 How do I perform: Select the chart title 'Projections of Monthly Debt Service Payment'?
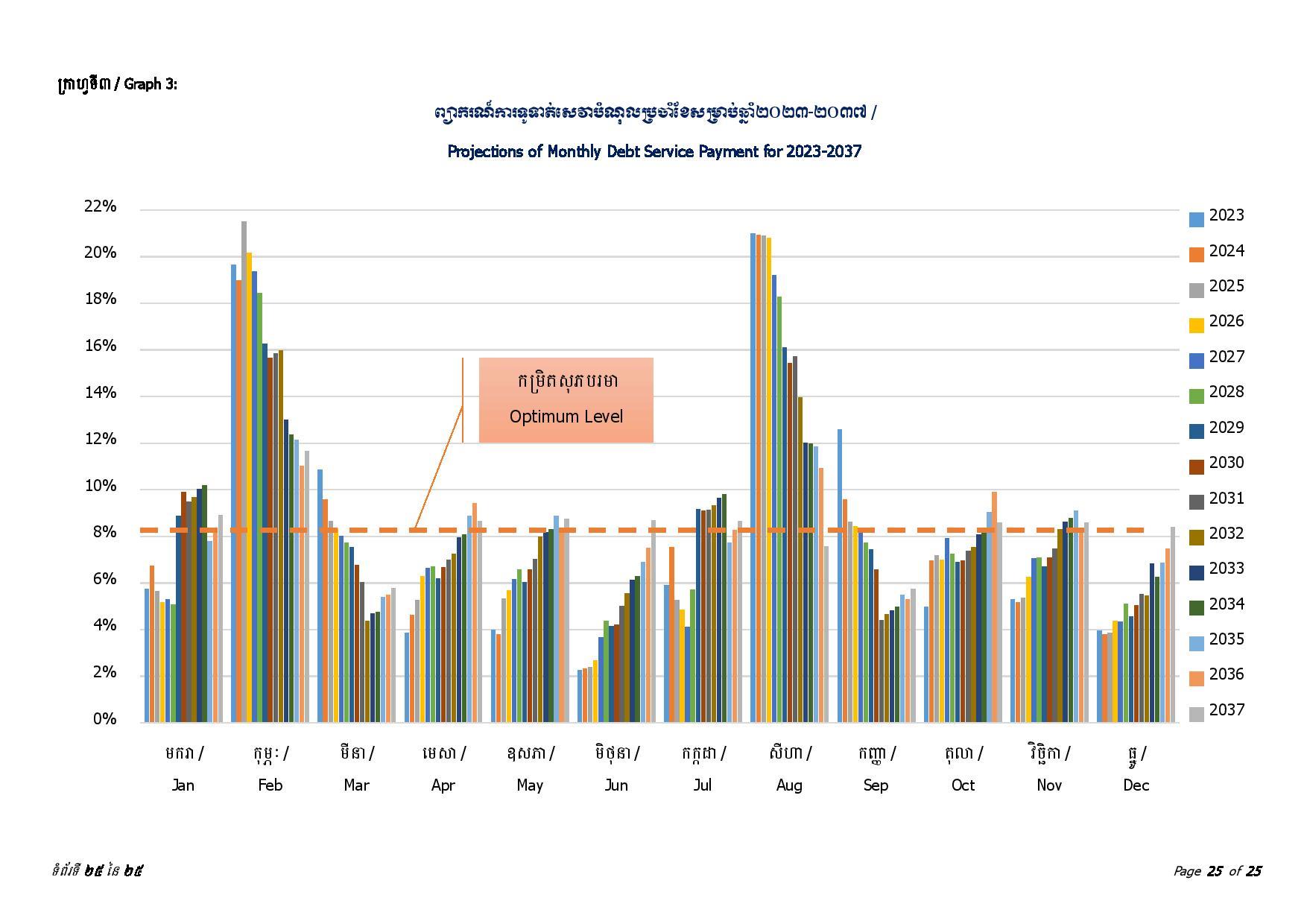pyautogui.click(x=653, y=152)
